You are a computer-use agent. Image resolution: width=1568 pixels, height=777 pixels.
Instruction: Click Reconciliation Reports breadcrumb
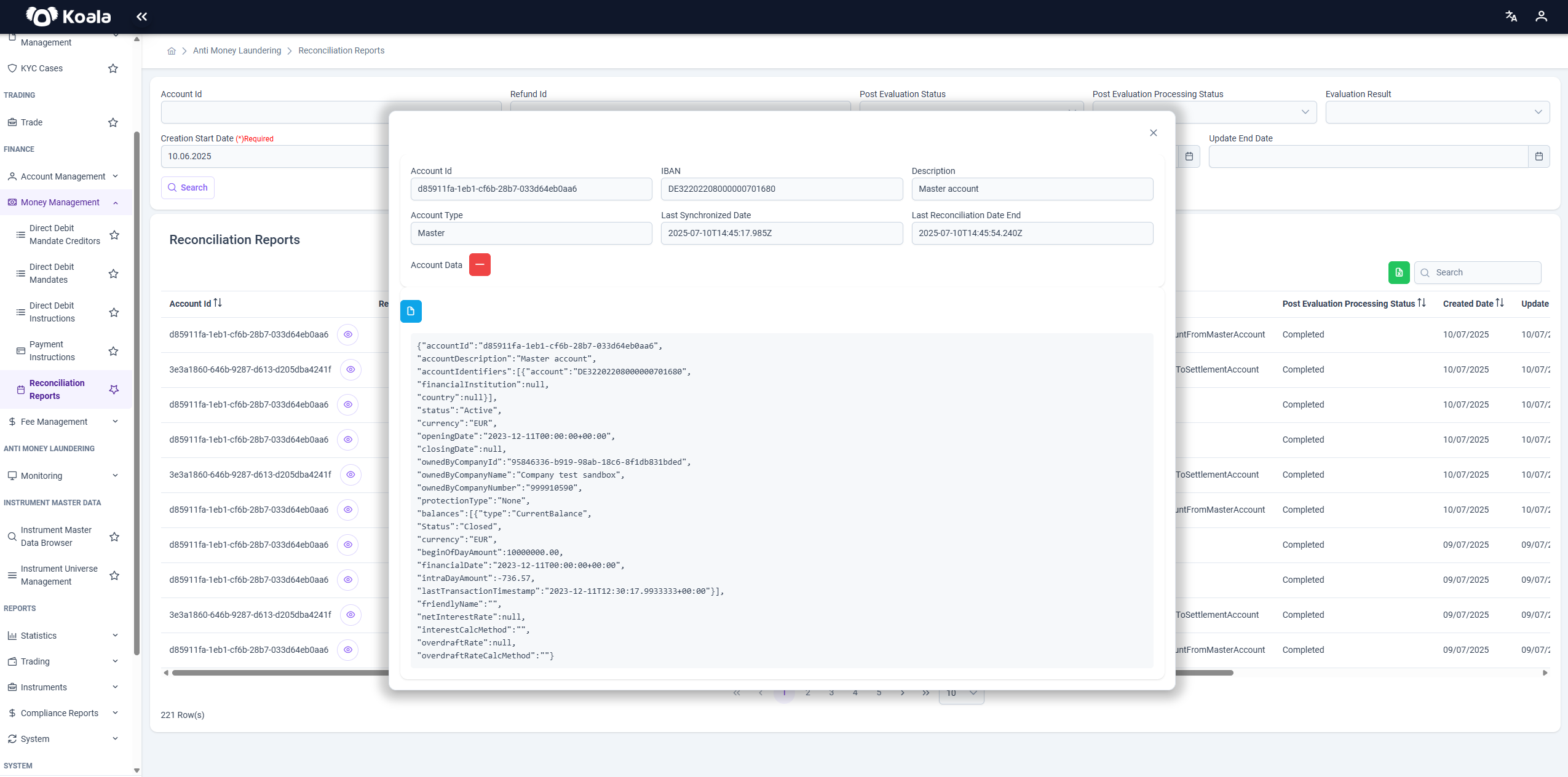tap(341, 51)
